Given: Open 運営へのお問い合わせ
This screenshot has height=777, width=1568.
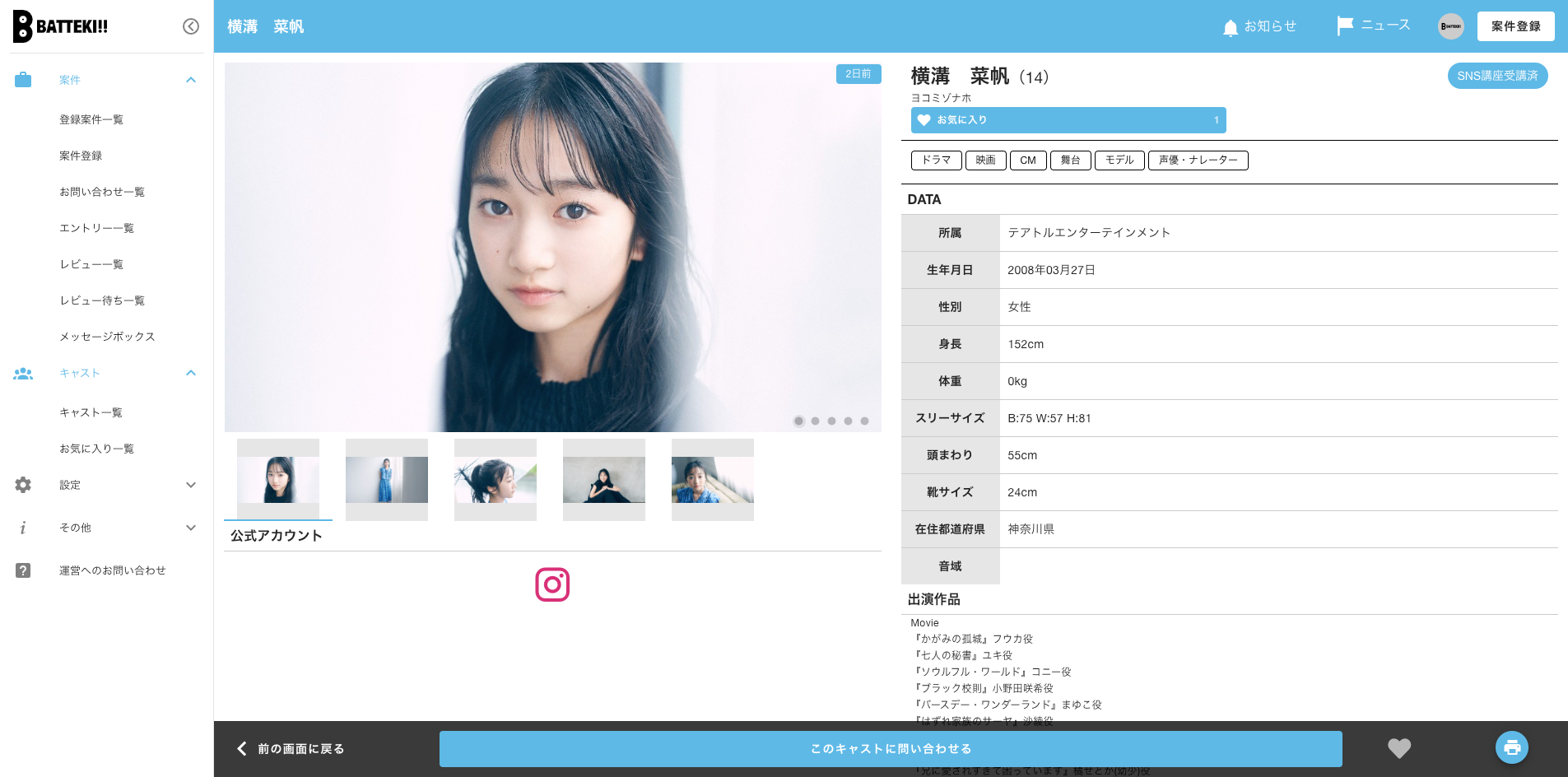Looking at the screenshot, I should click(113, 570).
